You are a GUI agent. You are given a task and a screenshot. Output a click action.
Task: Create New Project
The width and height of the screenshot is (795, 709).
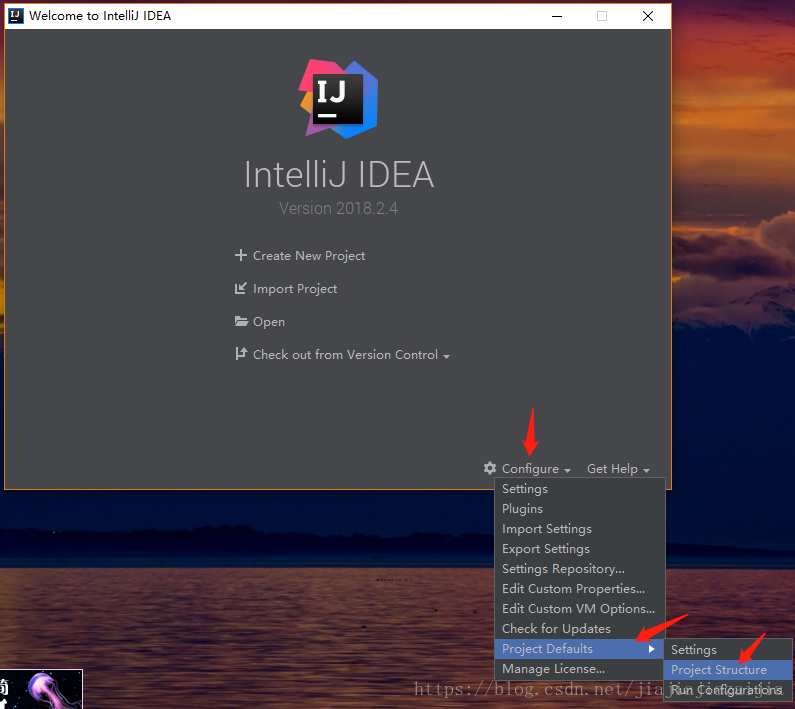[x=309, y=256]
